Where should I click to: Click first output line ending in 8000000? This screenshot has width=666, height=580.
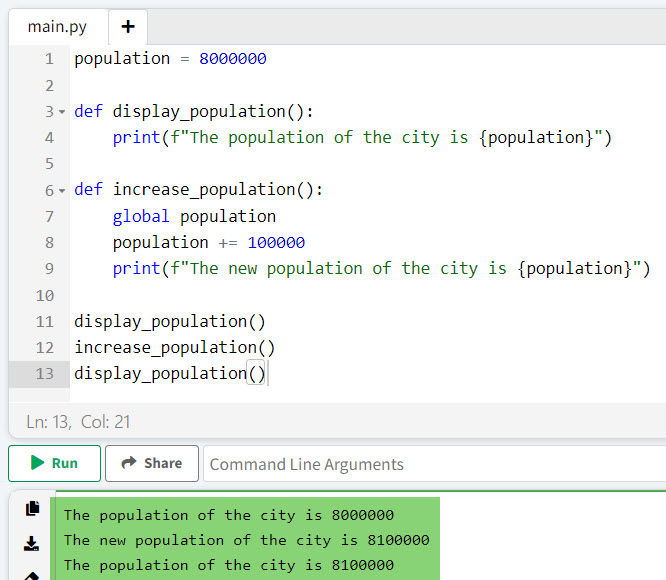(229, 515)
